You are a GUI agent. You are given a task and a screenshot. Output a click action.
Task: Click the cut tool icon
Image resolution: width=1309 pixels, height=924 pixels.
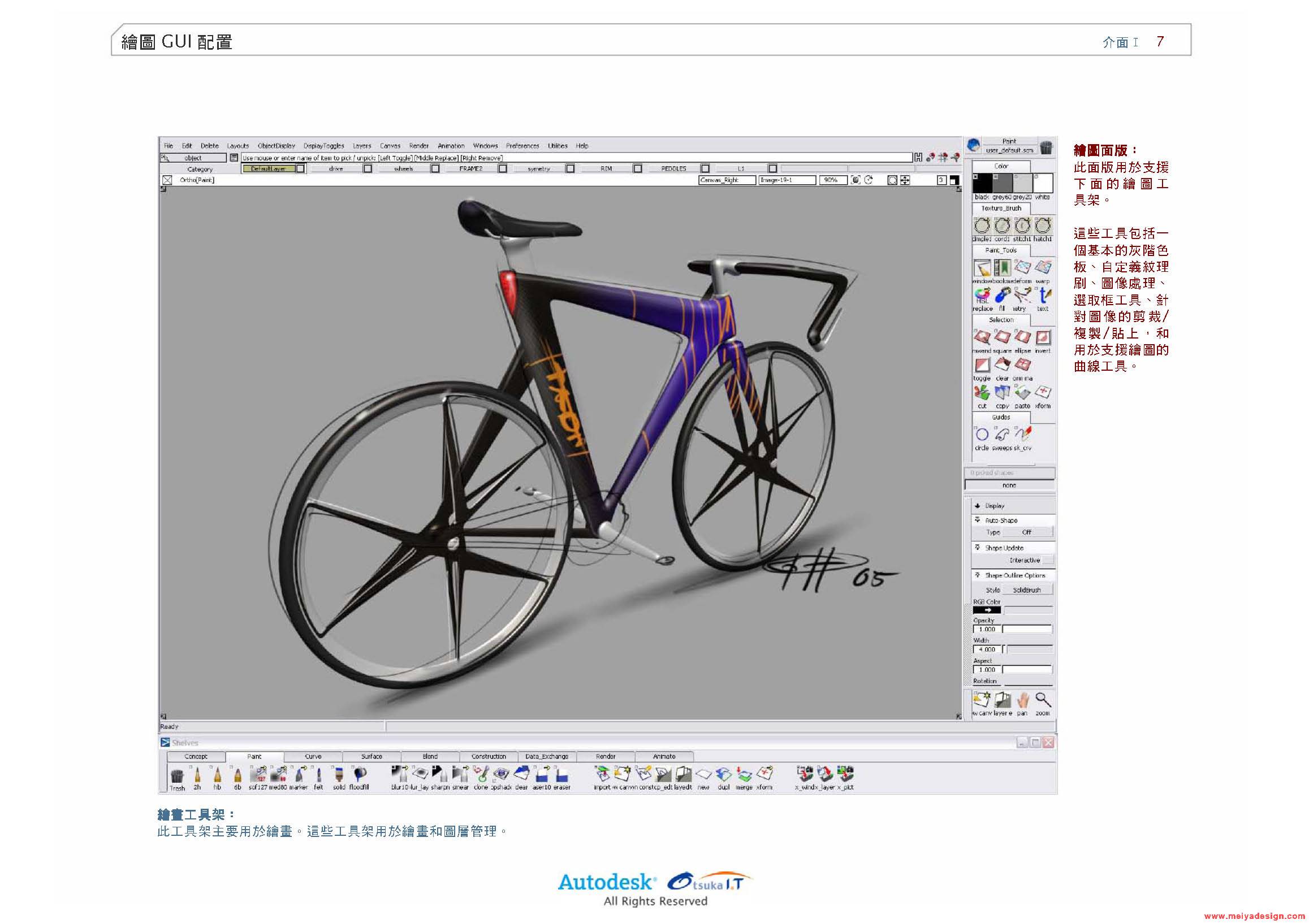tap(982, 393)
